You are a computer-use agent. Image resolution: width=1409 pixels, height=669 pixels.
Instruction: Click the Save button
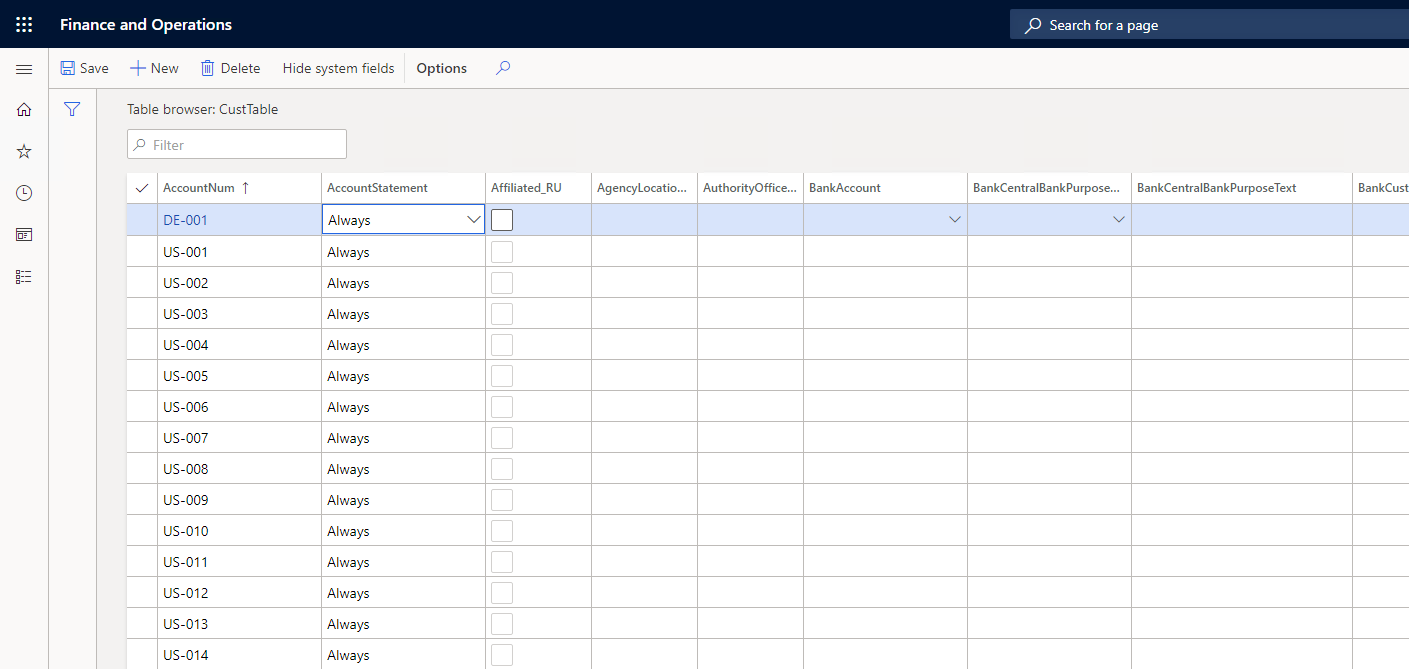pos(84,68)
